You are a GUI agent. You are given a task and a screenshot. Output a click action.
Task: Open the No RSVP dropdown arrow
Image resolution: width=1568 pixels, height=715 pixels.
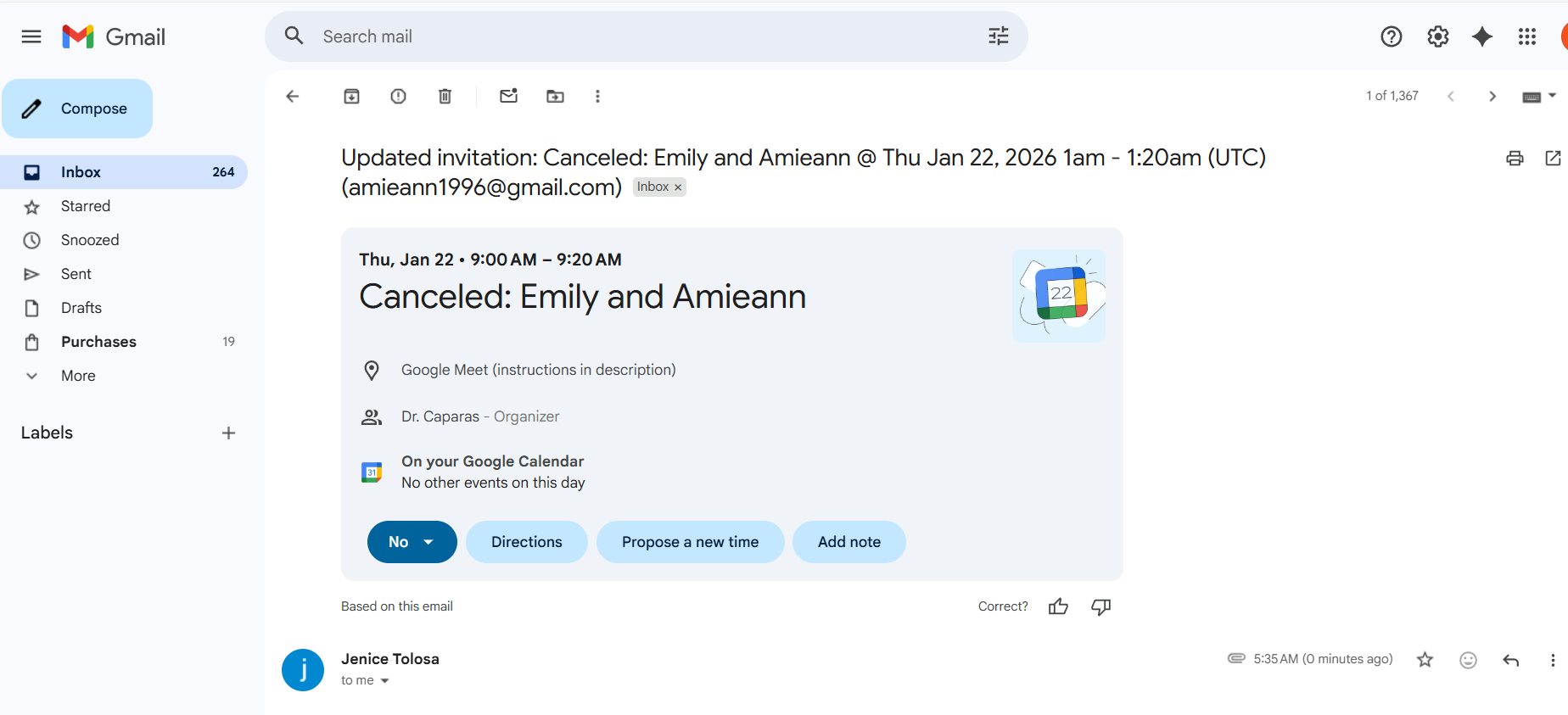tap(428, 542)
